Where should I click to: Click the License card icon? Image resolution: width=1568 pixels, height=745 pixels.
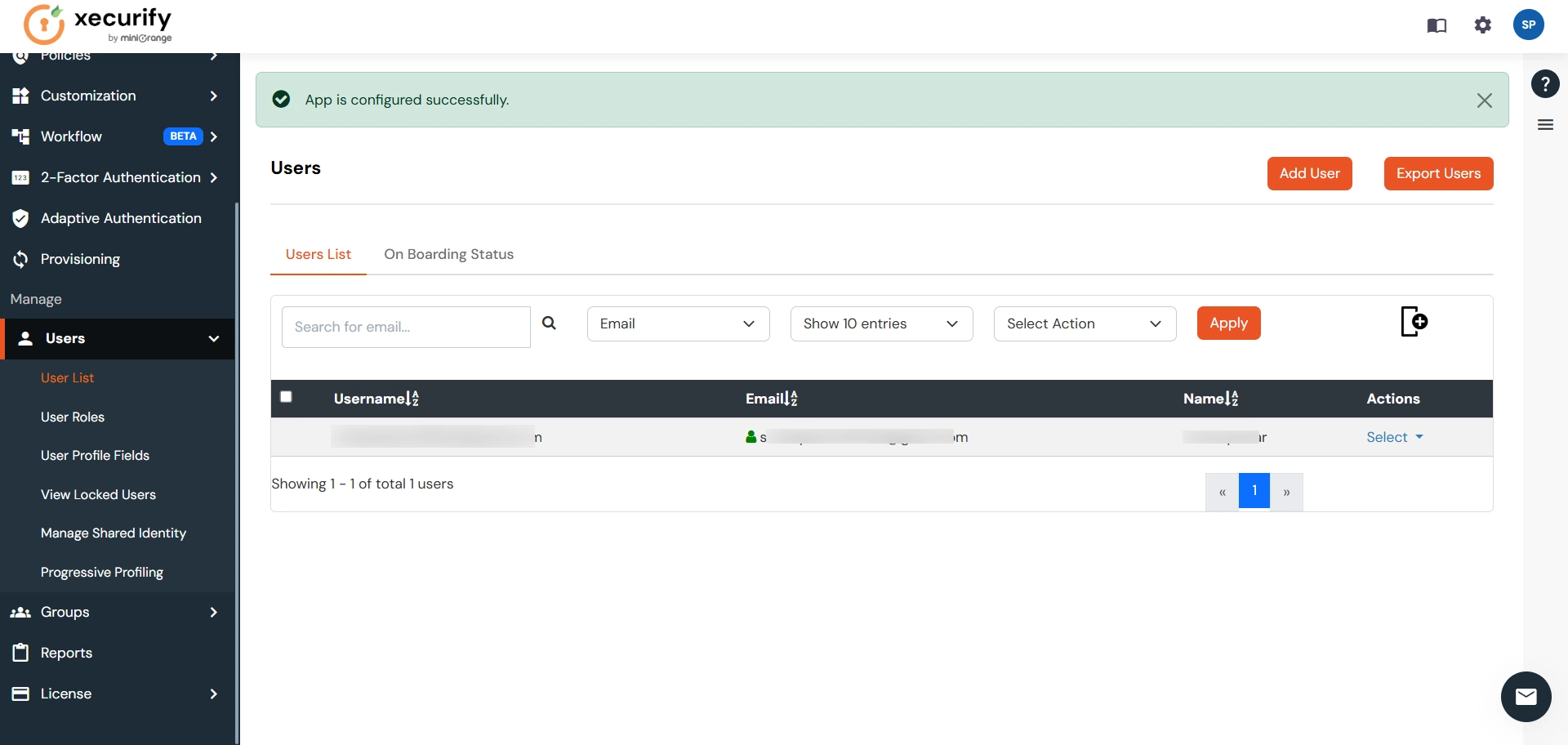click(21, 694)
